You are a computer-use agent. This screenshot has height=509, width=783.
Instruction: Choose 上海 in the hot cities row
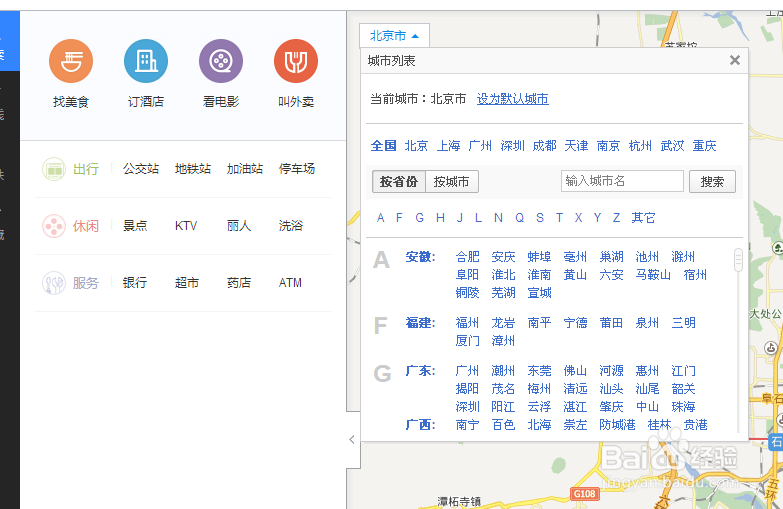click(x=448, y=146)
